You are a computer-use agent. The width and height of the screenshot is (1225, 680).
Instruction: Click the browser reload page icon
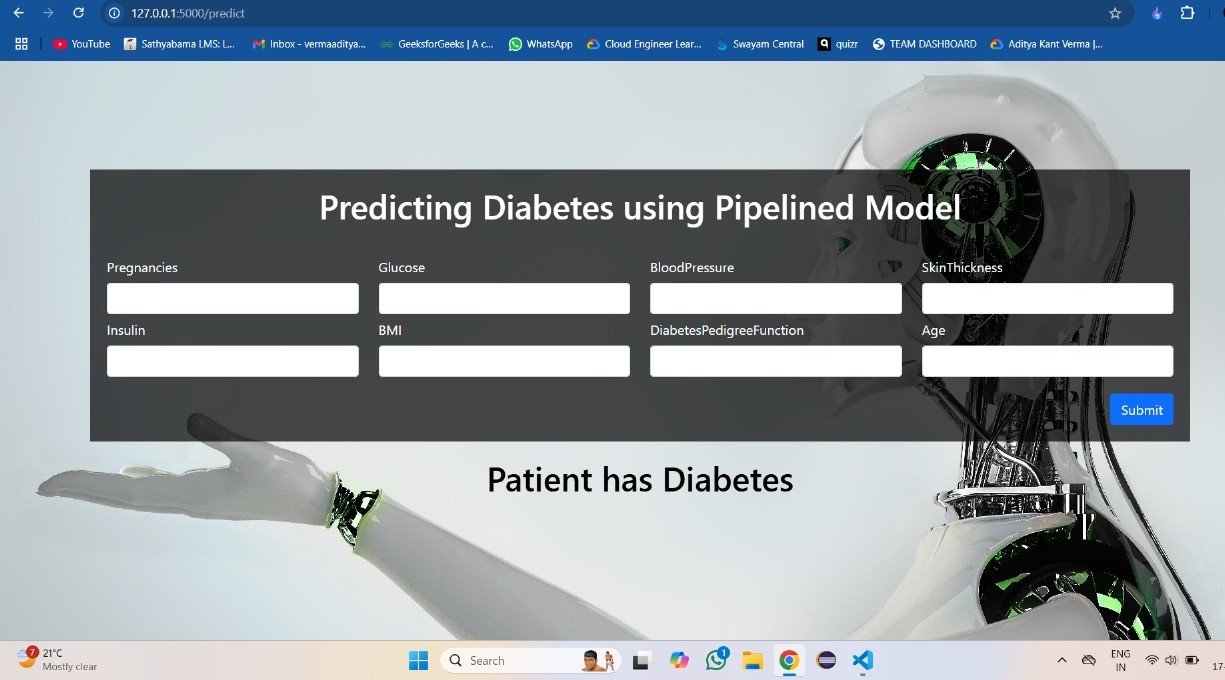(78, 13)
